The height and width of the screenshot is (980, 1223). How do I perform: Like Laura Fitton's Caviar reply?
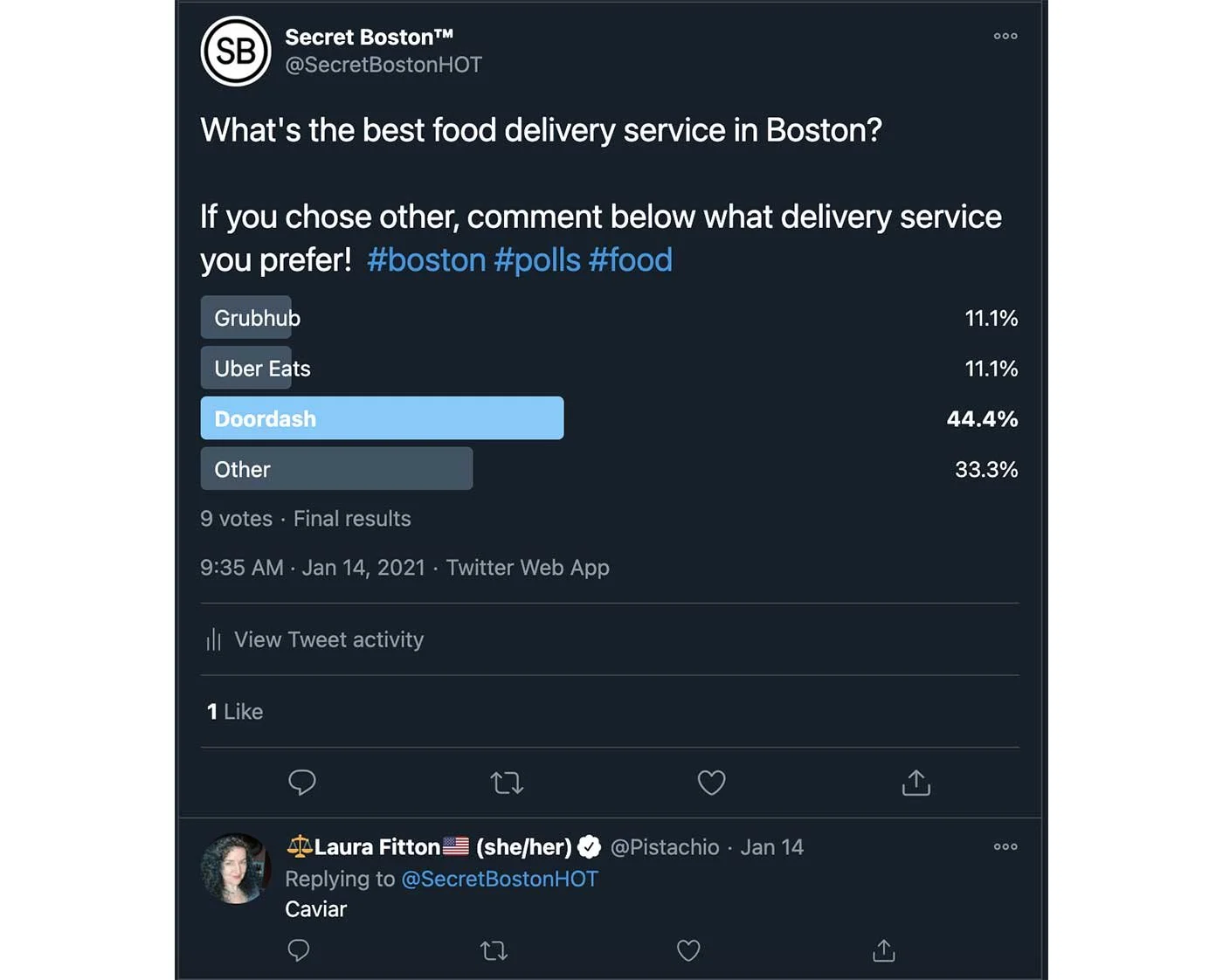coord(688,950)
